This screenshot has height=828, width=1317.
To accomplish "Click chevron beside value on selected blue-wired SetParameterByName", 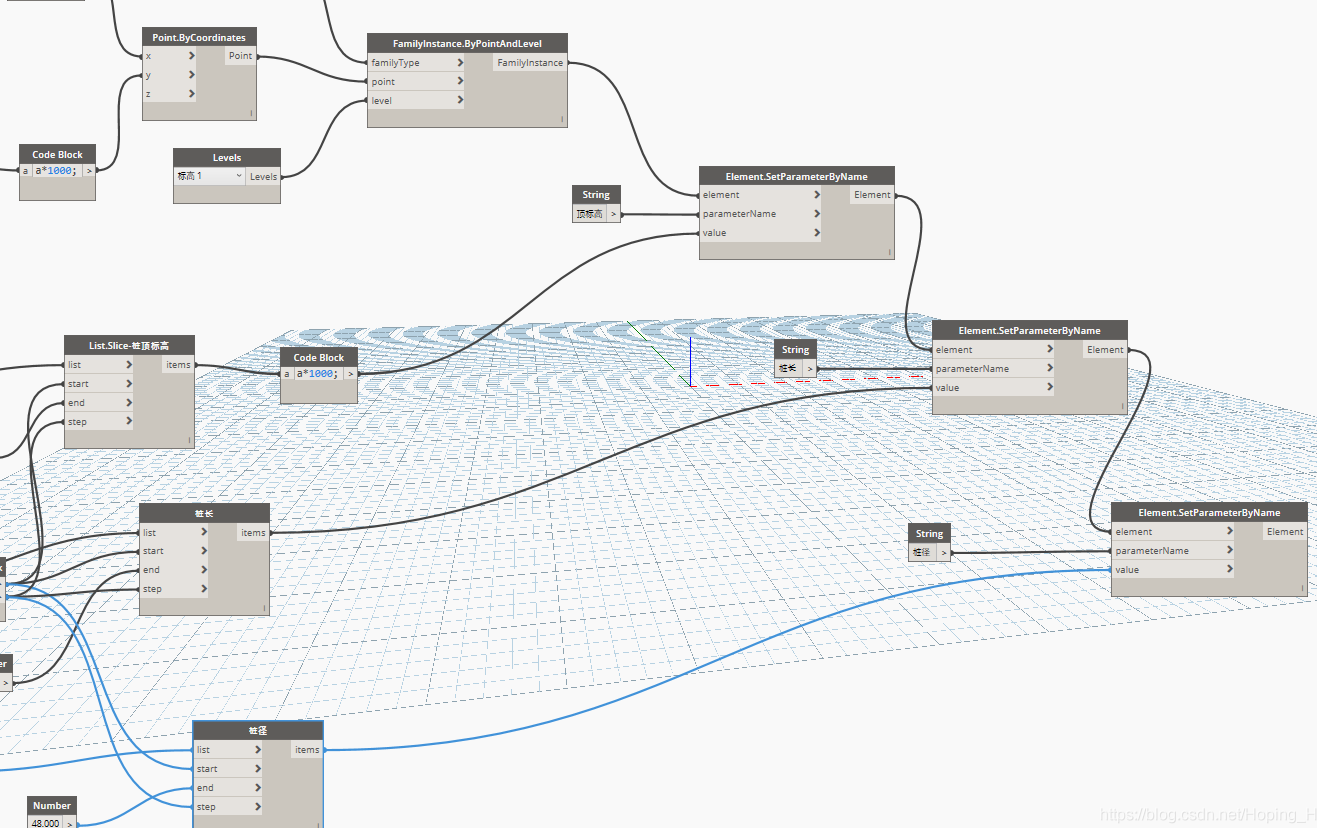I will click(1229, 570).
